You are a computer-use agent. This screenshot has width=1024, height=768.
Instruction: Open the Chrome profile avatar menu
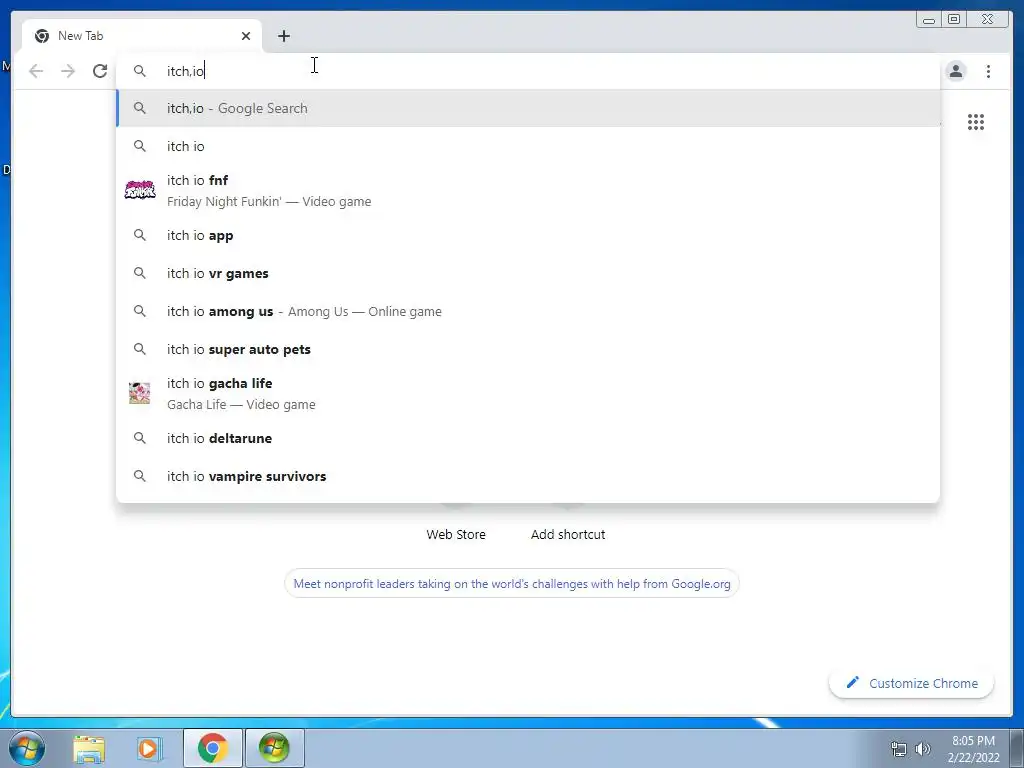[x=955, y=71]
